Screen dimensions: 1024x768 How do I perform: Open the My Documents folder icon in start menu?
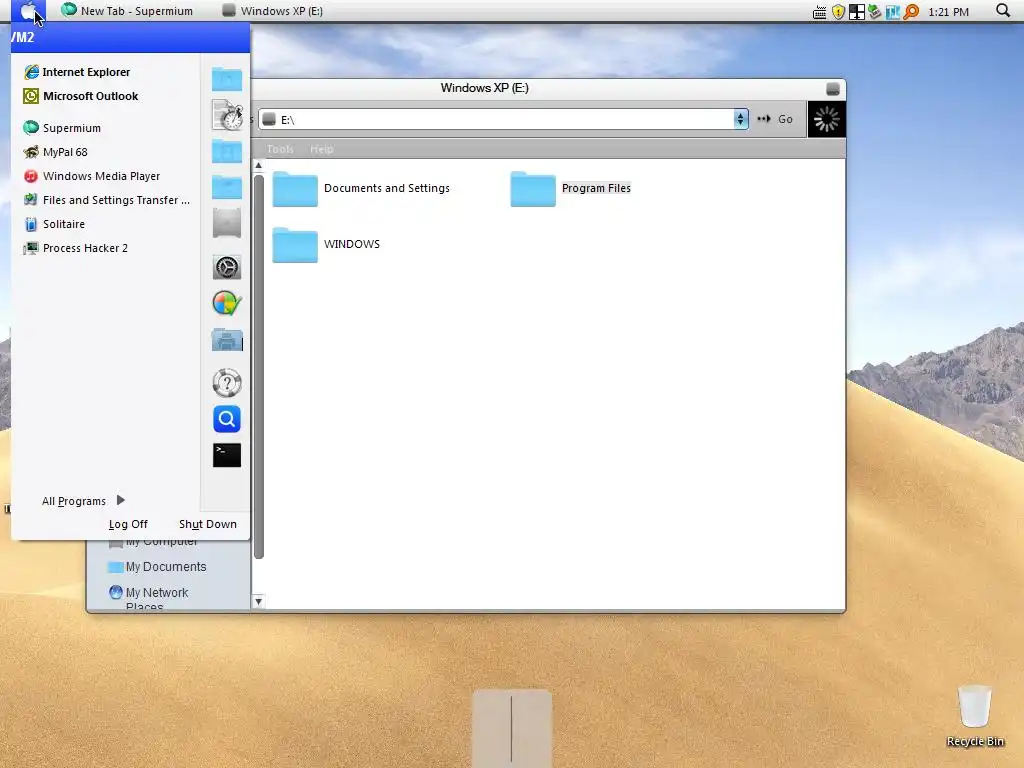click(x=227, y=79)
